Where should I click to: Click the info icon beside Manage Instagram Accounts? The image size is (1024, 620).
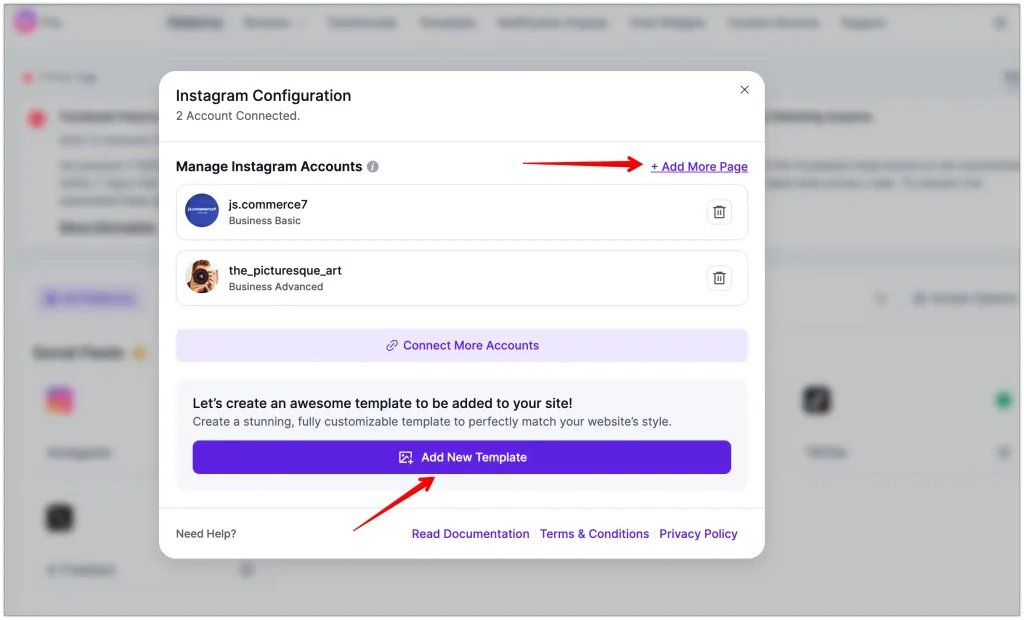click(373, 167)
